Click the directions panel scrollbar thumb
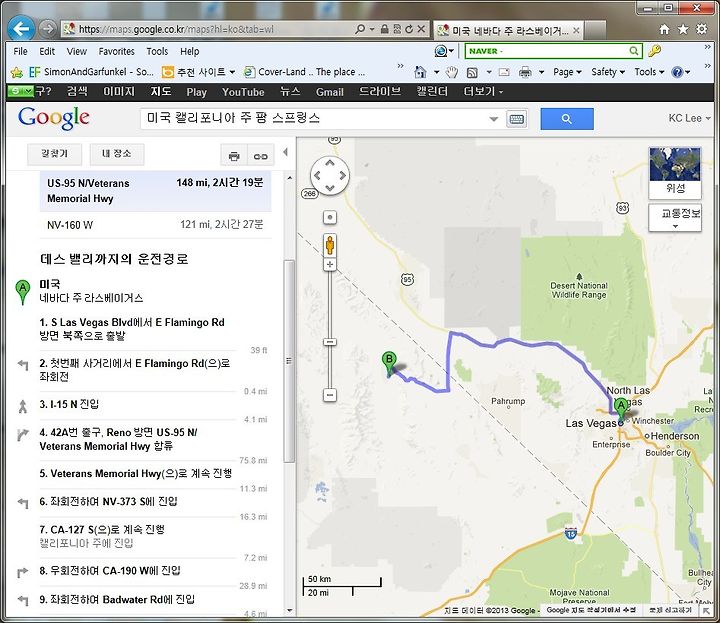 (289, 360)
